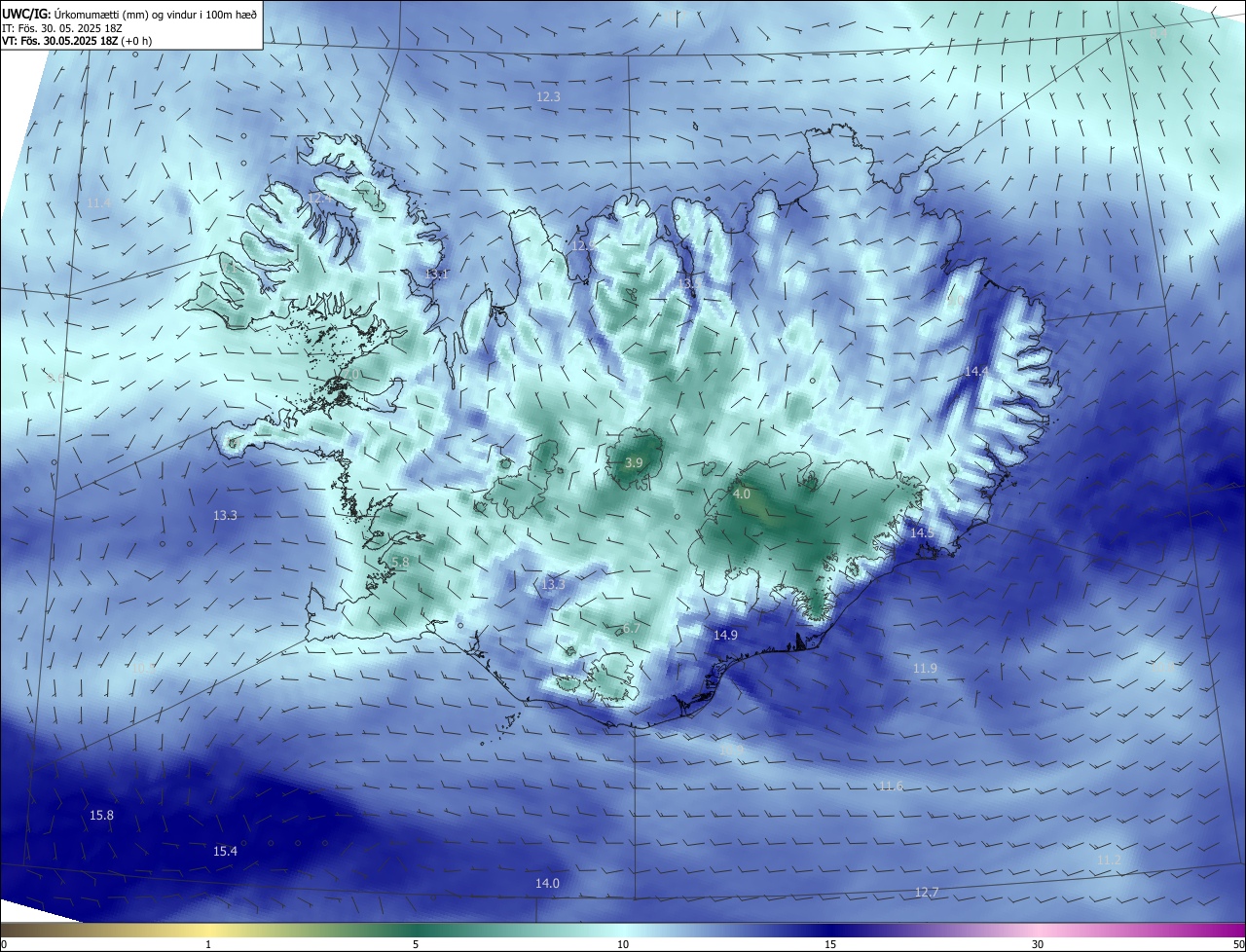Click the 12.4 label on the Westfjords

point(319,198)
